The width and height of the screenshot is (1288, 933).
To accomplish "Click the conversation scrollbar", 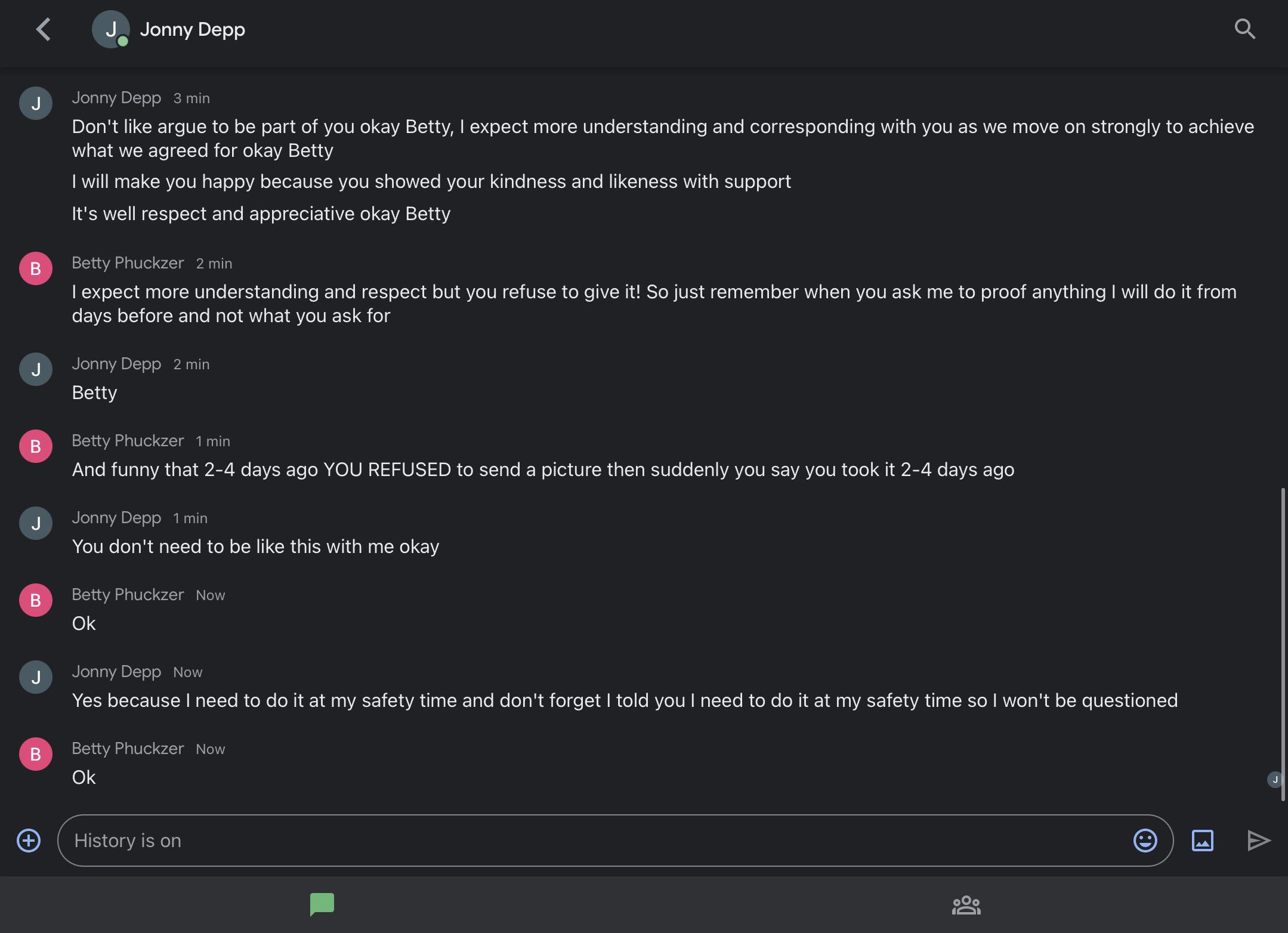I will tap(1283, 644).
